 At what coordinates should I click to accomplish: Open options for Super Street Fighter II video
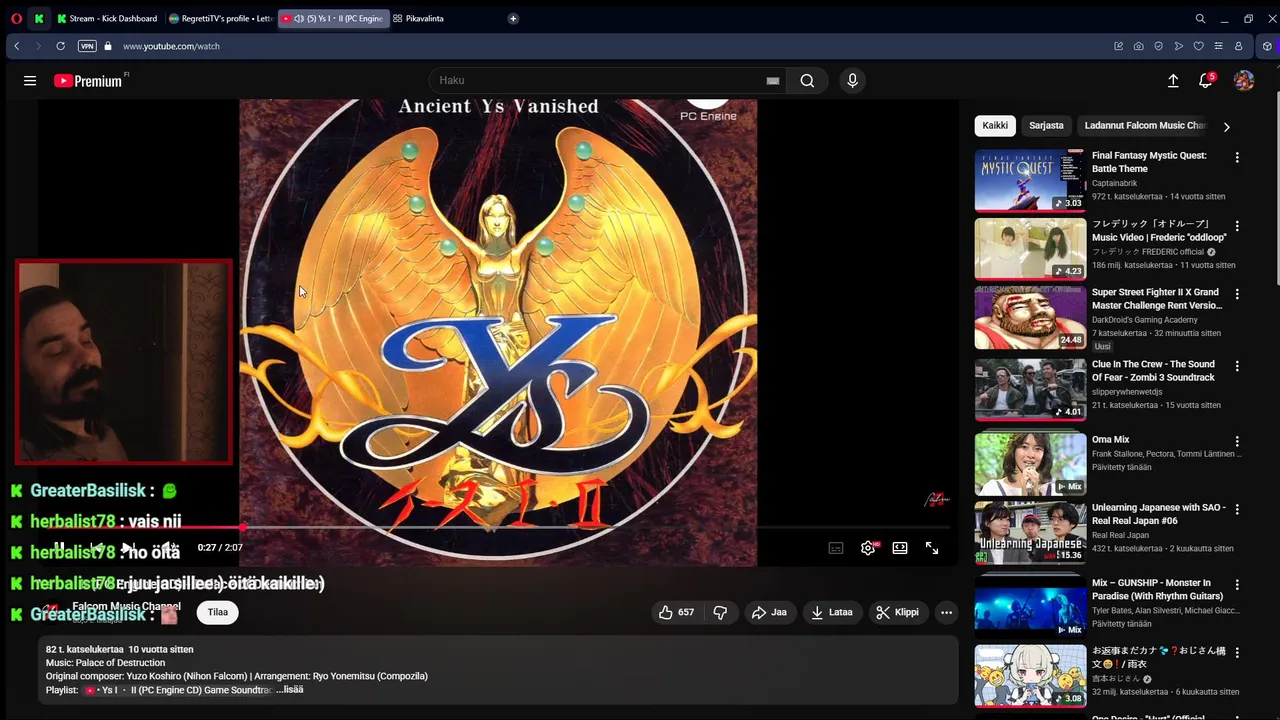(1237, 294)
